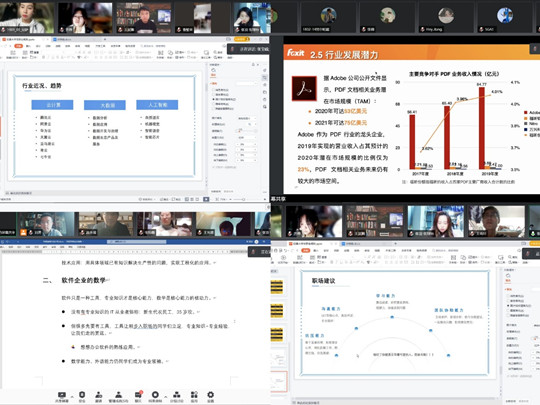This screenshot has width=540, height=405.
Task: Click the record circle icon in meeting toolbar
Action: (x=155, y=395)
